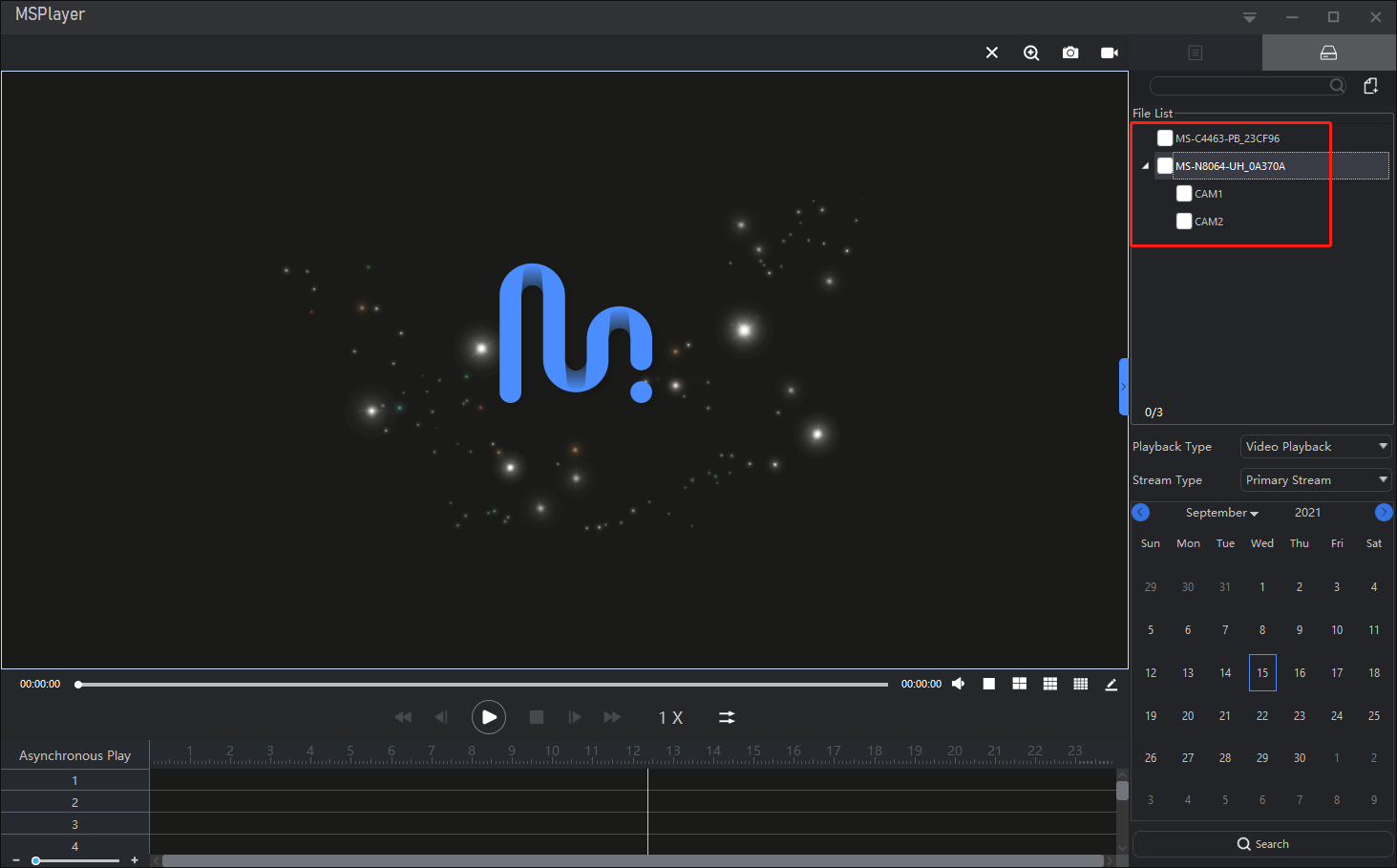The image size is (1397, 868).
Task: Select September 22 in the calendar
Action: 1262,716
